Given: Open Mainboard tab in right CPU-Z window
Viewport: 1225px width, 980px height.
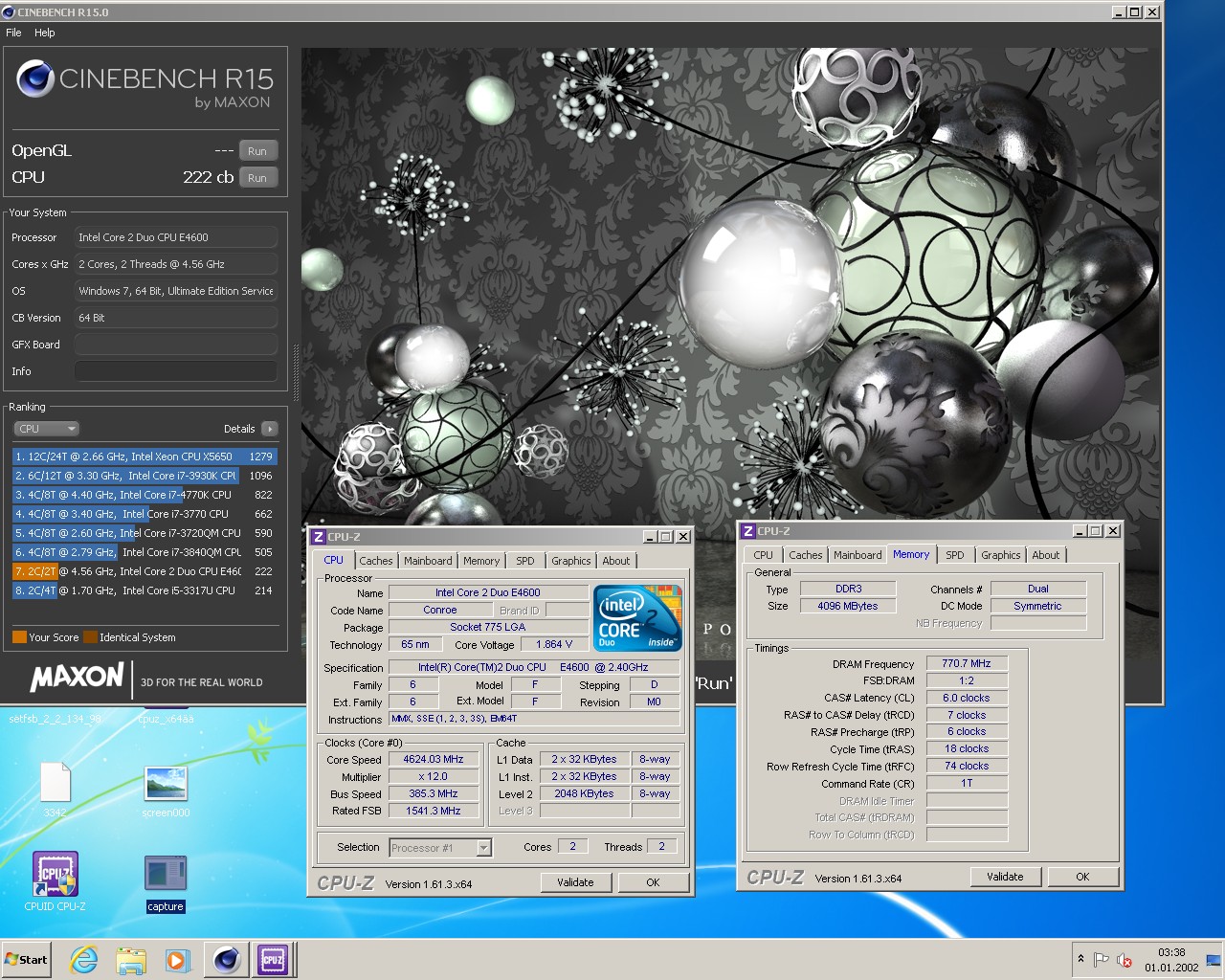Looking at the screenshot, I should coord(857,555).
